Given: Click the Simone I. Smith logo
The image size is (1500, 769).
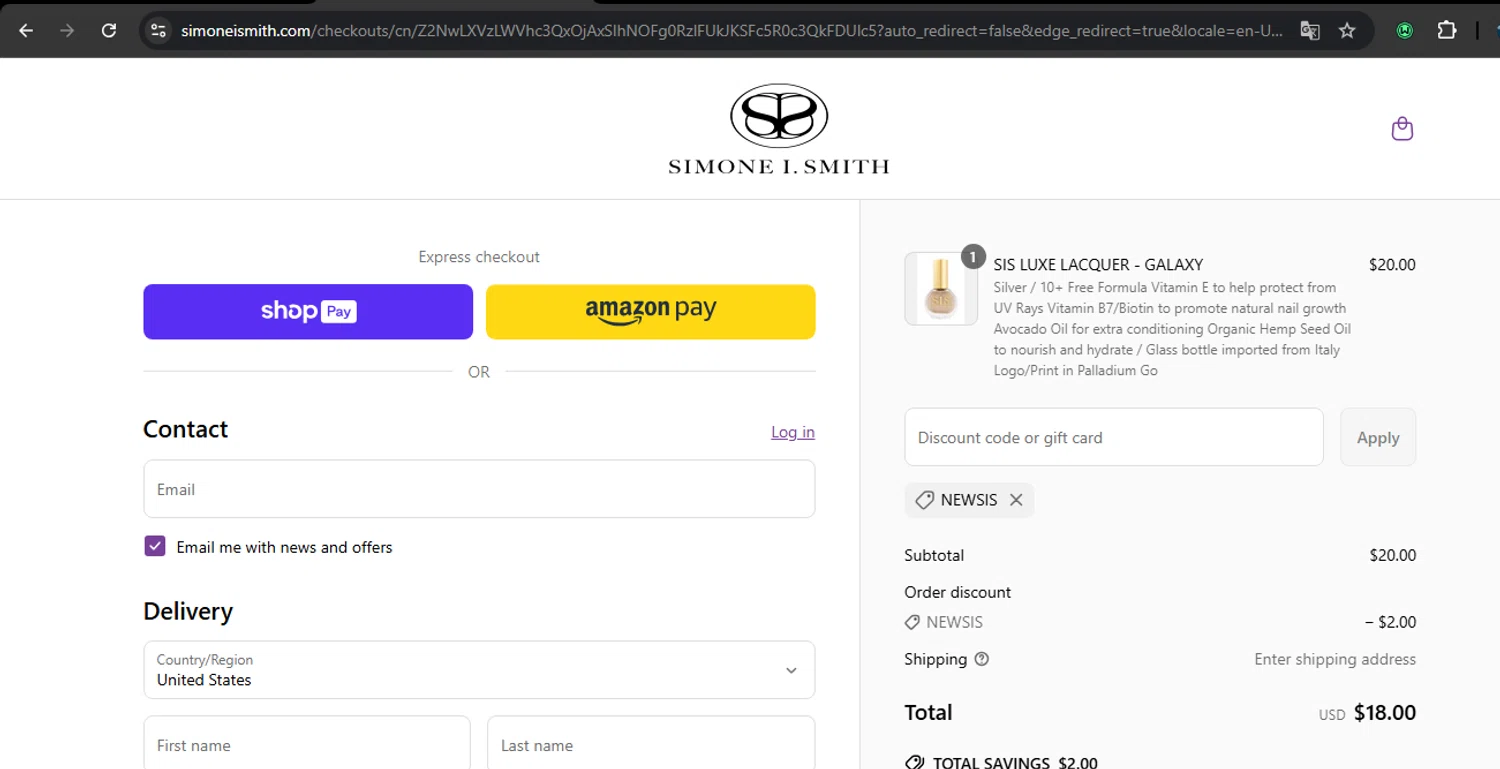Looking at the screenshot, I should [779, 129].
